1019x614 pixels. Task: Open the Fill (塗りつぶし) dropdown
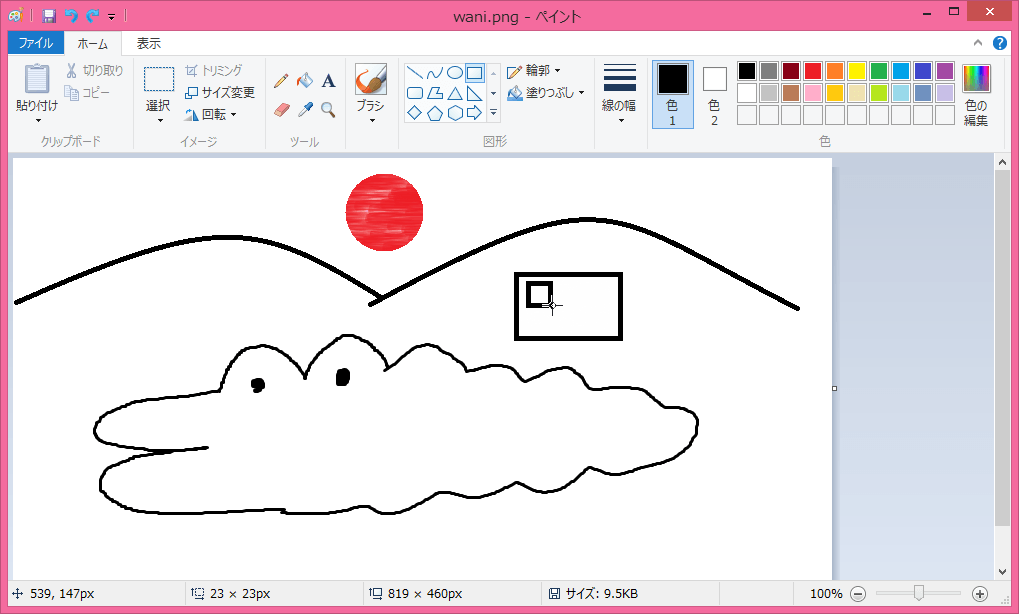coord(545,93)
